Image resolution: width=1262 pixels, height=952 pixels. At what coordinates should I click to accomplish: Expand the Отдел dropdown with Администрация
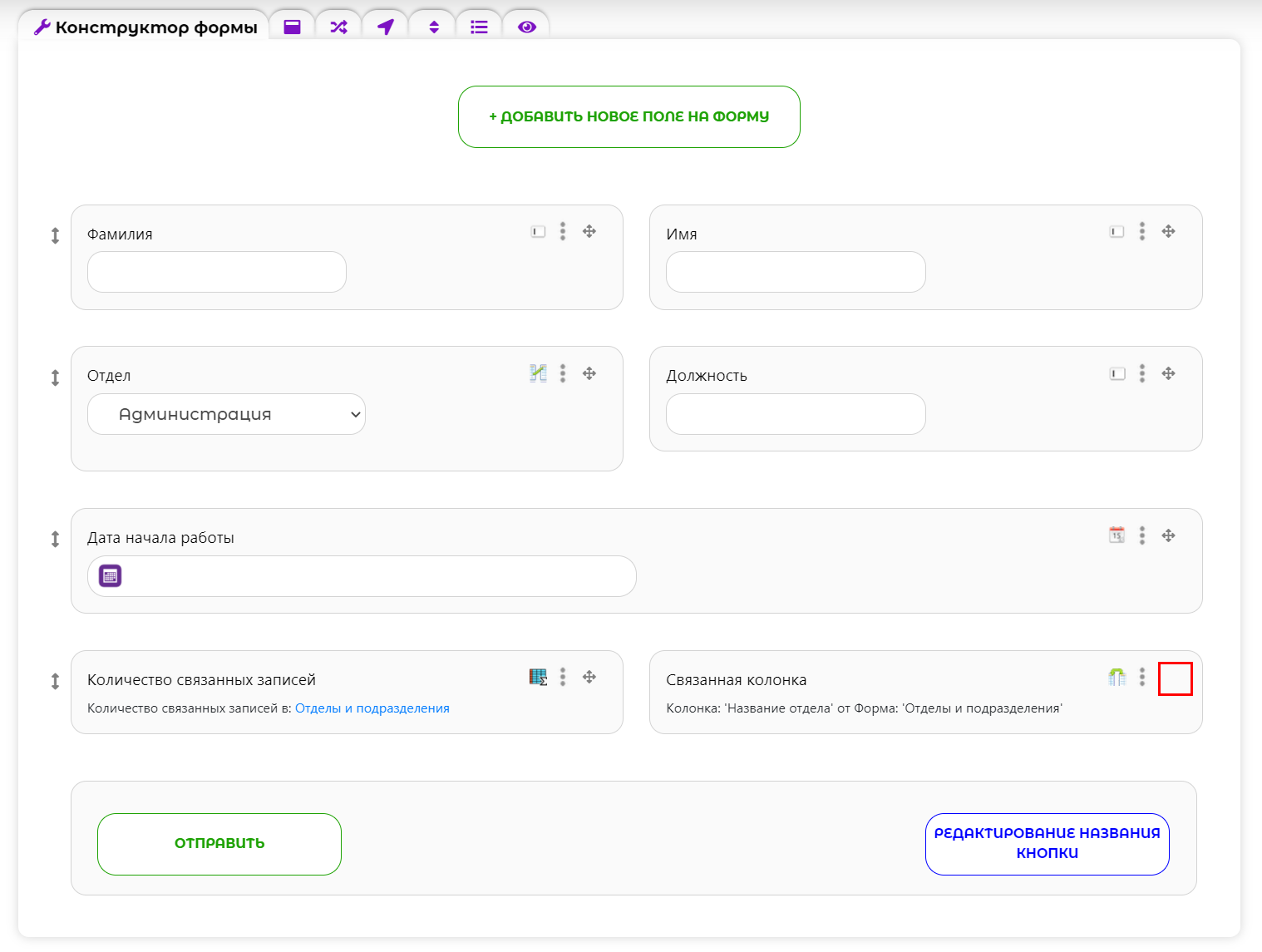(226, 414)
